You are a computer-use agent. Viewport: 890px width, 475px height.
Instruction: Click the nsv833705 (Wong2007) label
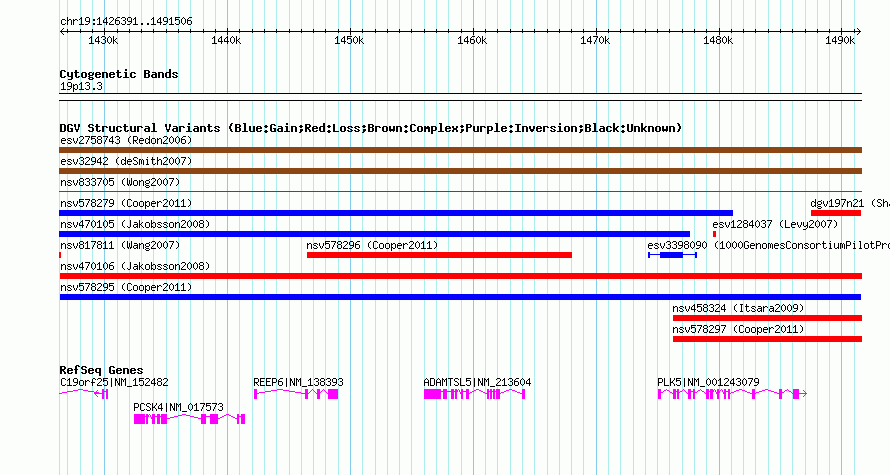pyautogui.click(x=120, y=183)
